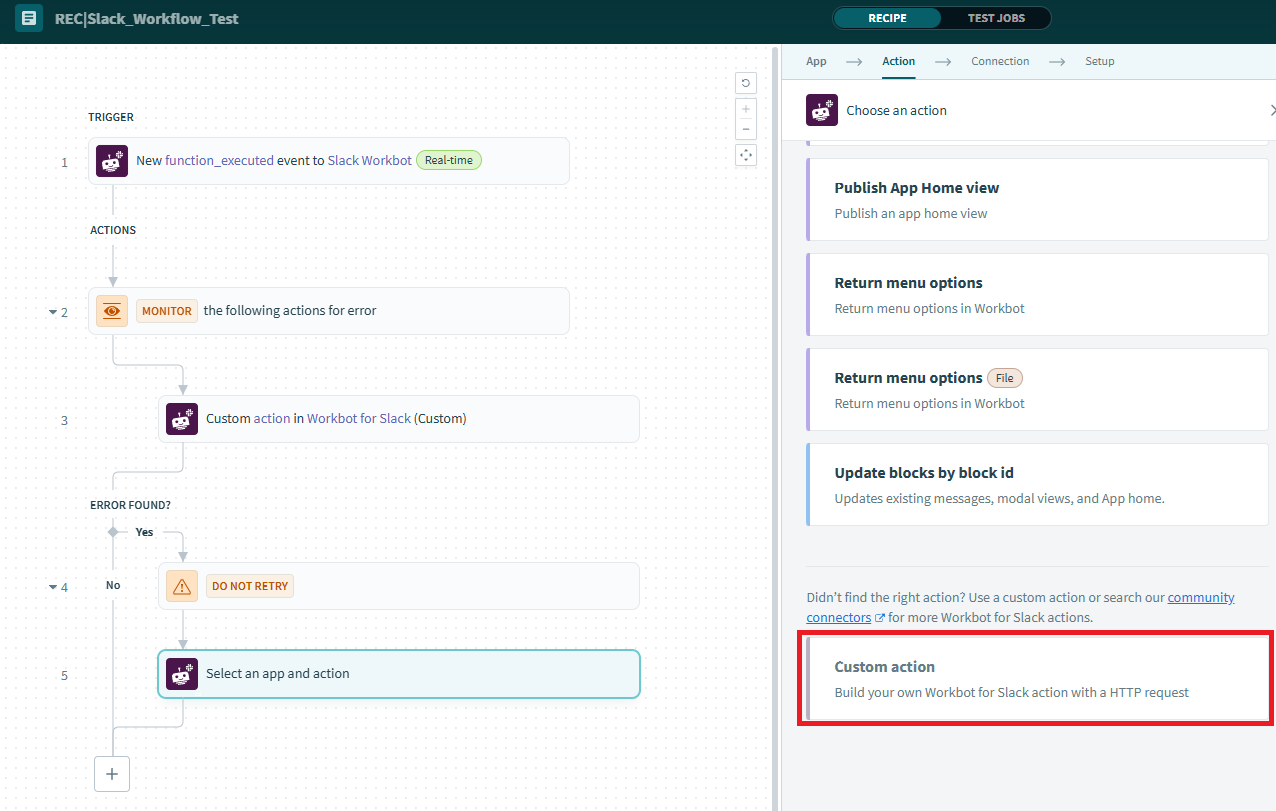Select the 'Select an app and action' step

pyautogui.click(x=399, y=674)
